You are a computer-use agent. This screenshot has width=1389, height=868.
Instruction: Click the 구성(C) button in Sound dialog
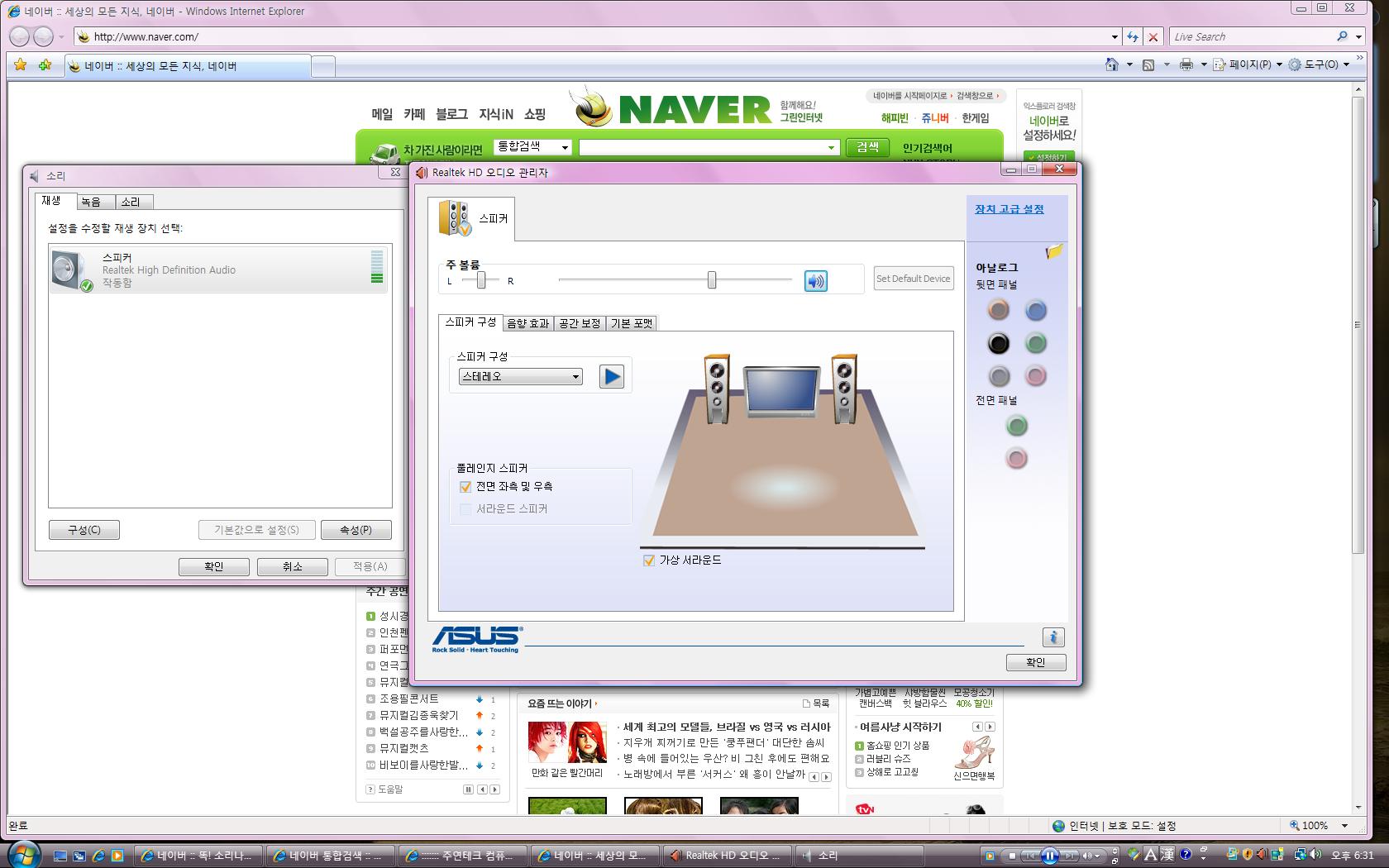pos(84,530)
